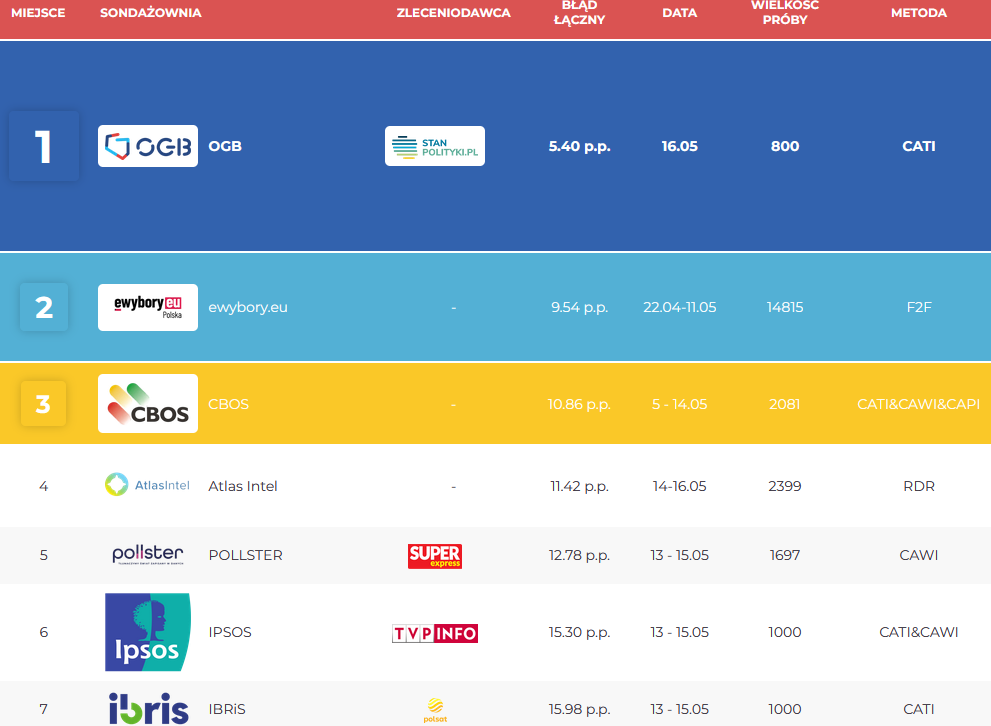Click the OGB pollster logo

pyautogui.click(x=148, y=146)
